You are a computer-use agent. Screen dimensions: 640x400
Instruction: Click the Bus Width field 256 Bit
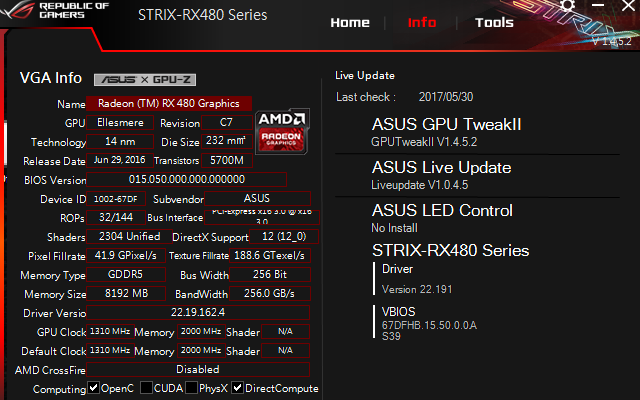[270, 274]
